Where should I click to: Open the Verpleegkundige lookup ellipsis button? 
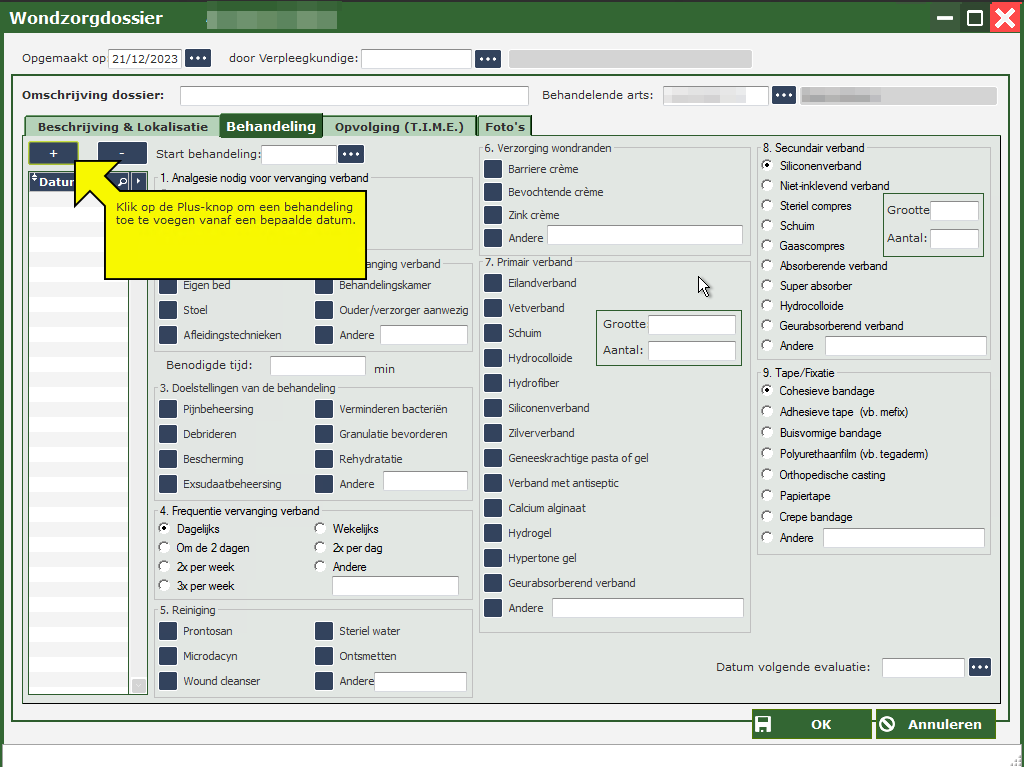487,59
